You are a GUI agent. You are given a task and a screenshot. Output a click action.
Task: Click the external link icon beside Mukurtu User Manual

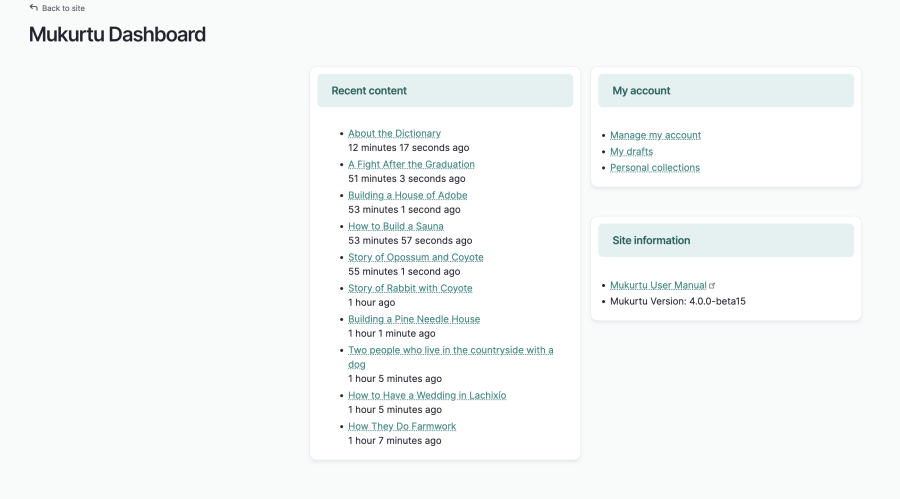pos(712,285)
